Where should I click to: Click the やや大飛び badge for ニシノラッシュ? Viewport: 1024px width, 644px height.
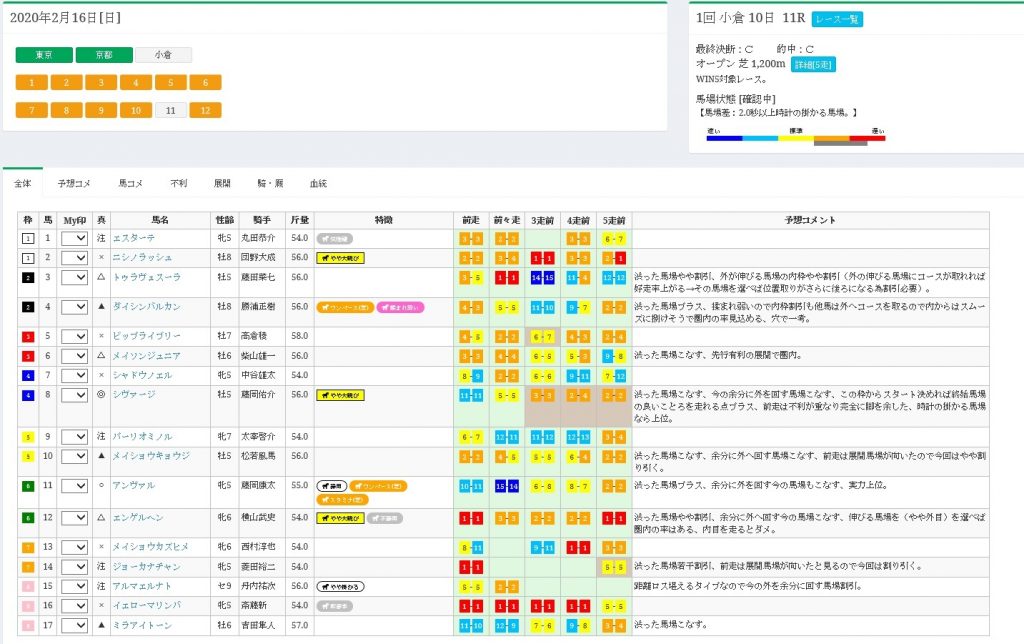point(340,257)
